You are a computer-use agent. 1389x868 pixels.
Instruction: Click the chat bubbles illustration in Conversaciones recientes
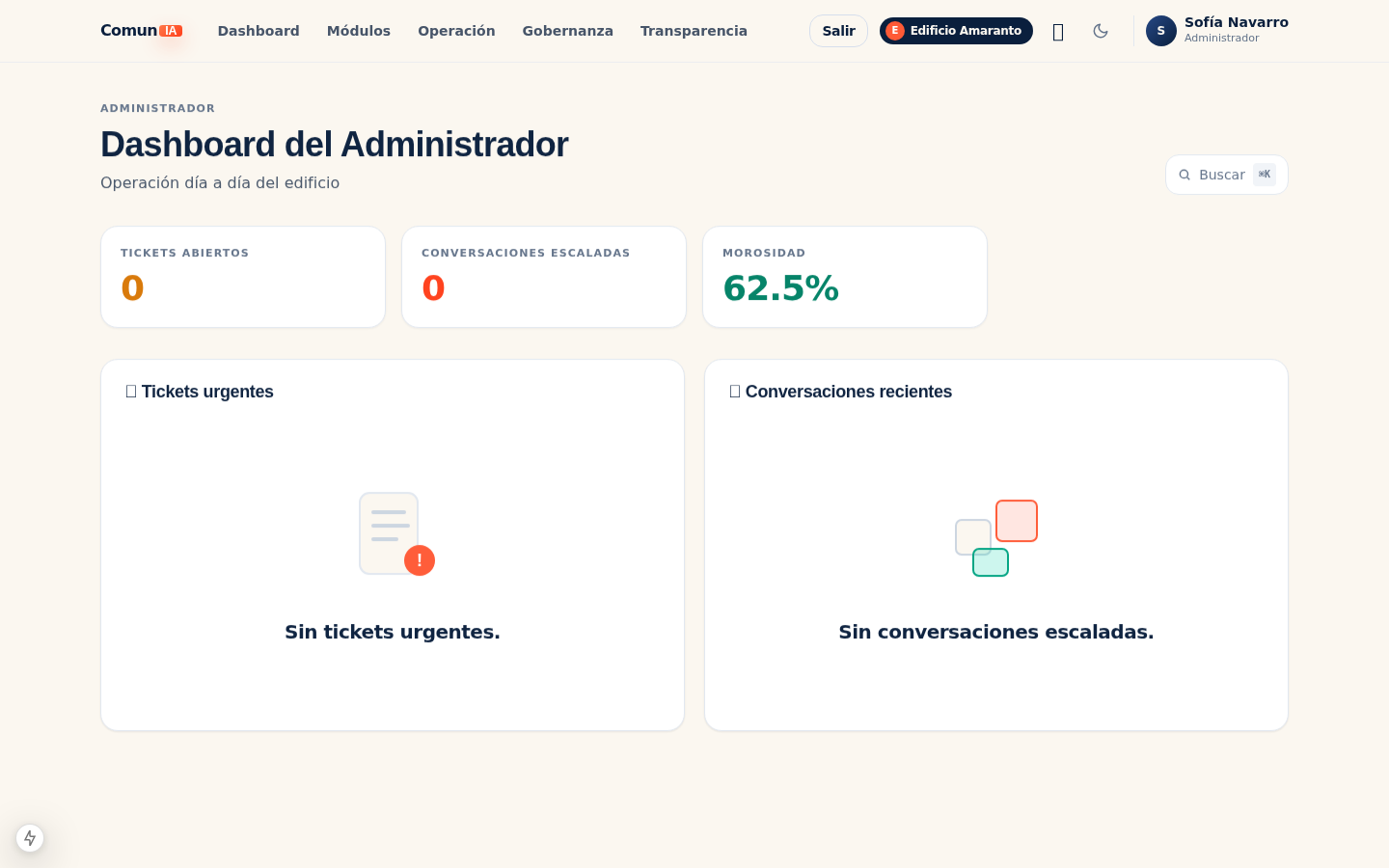994,538
